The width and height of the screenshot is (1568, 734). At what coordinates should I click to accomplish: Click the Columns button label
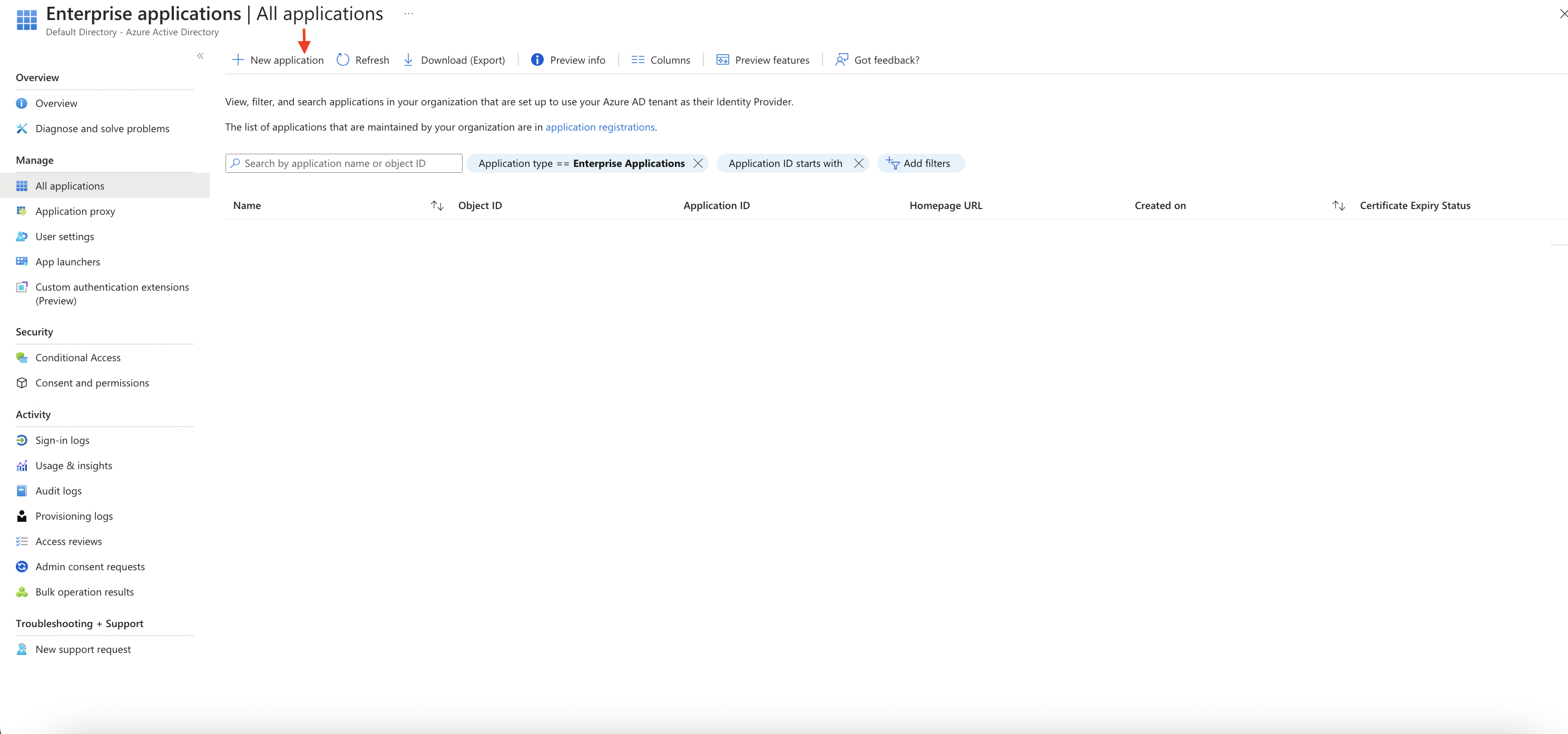coord(670,60)
